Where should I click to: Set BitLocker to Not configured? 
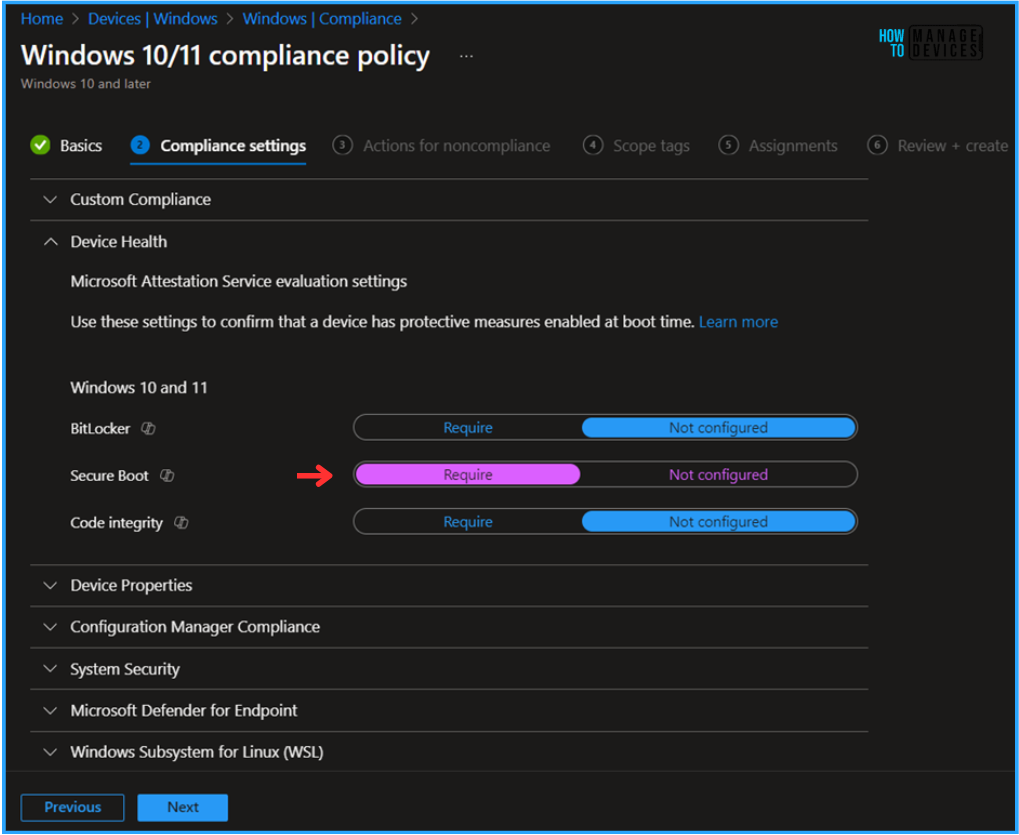[x=718, y=428]
